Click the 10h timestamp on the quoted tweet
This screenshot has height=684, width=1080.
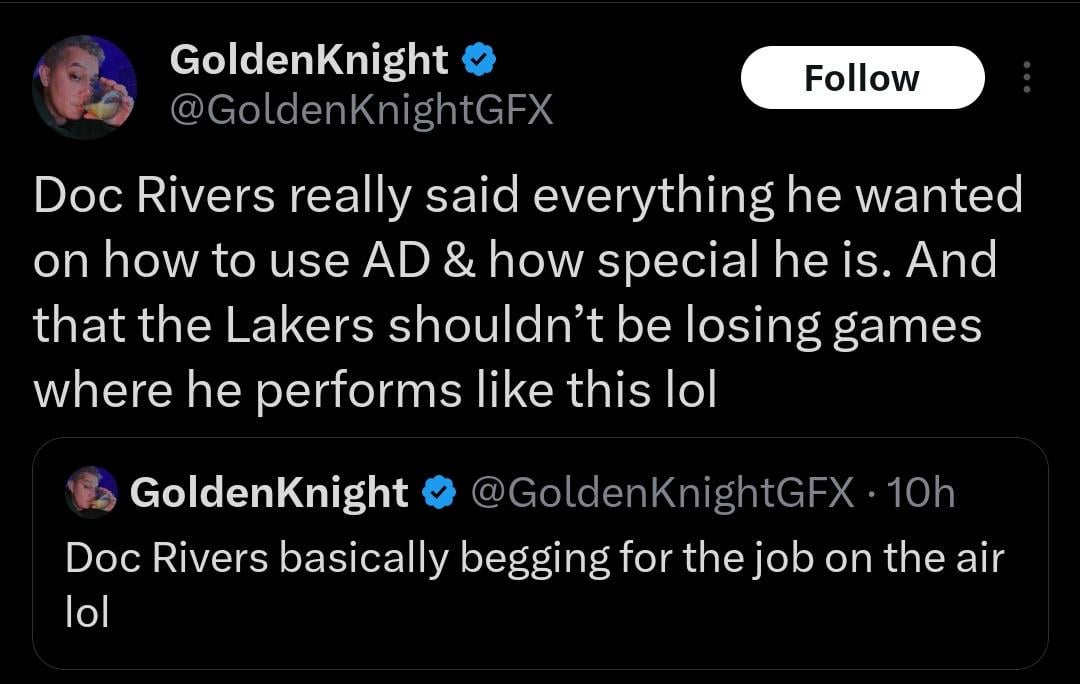click(x=921, y=492)
